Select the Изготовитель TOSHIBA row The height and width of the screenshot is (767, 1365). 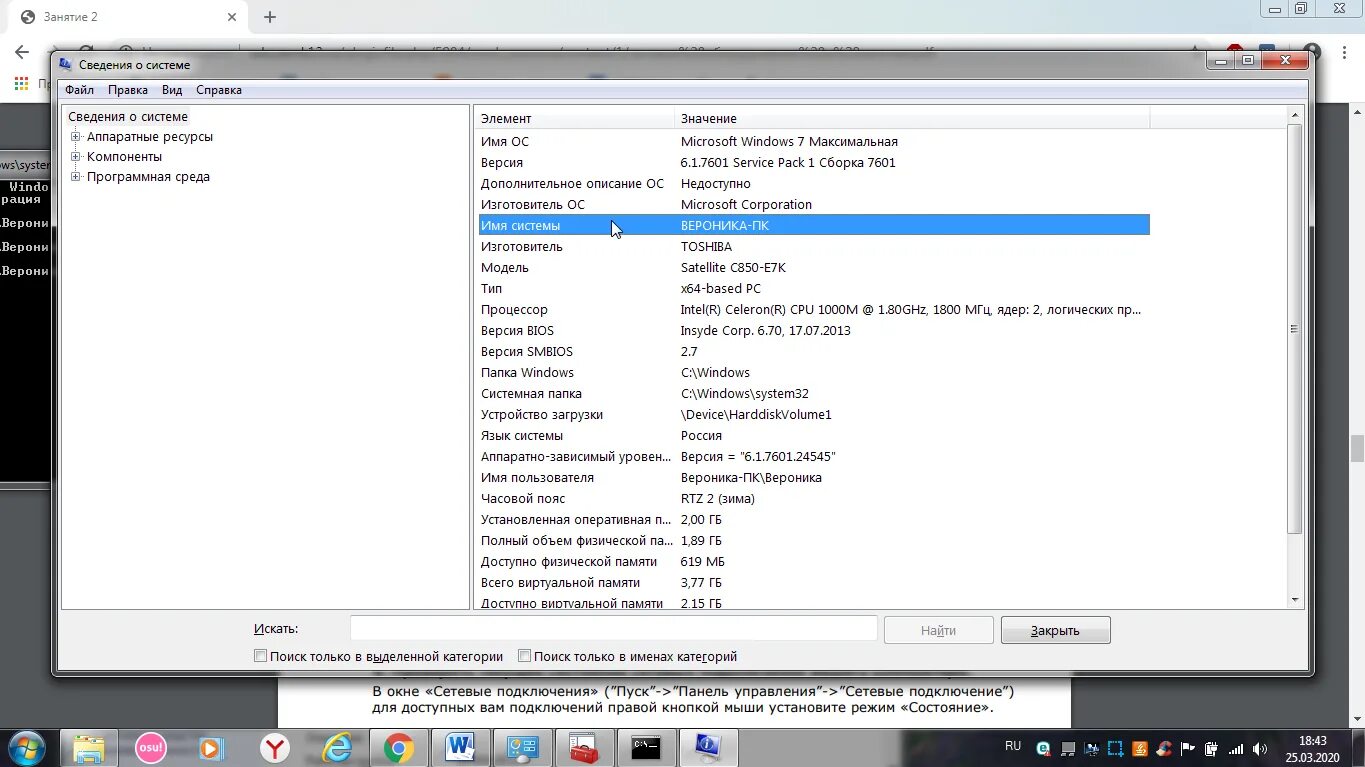coord(814,247)
